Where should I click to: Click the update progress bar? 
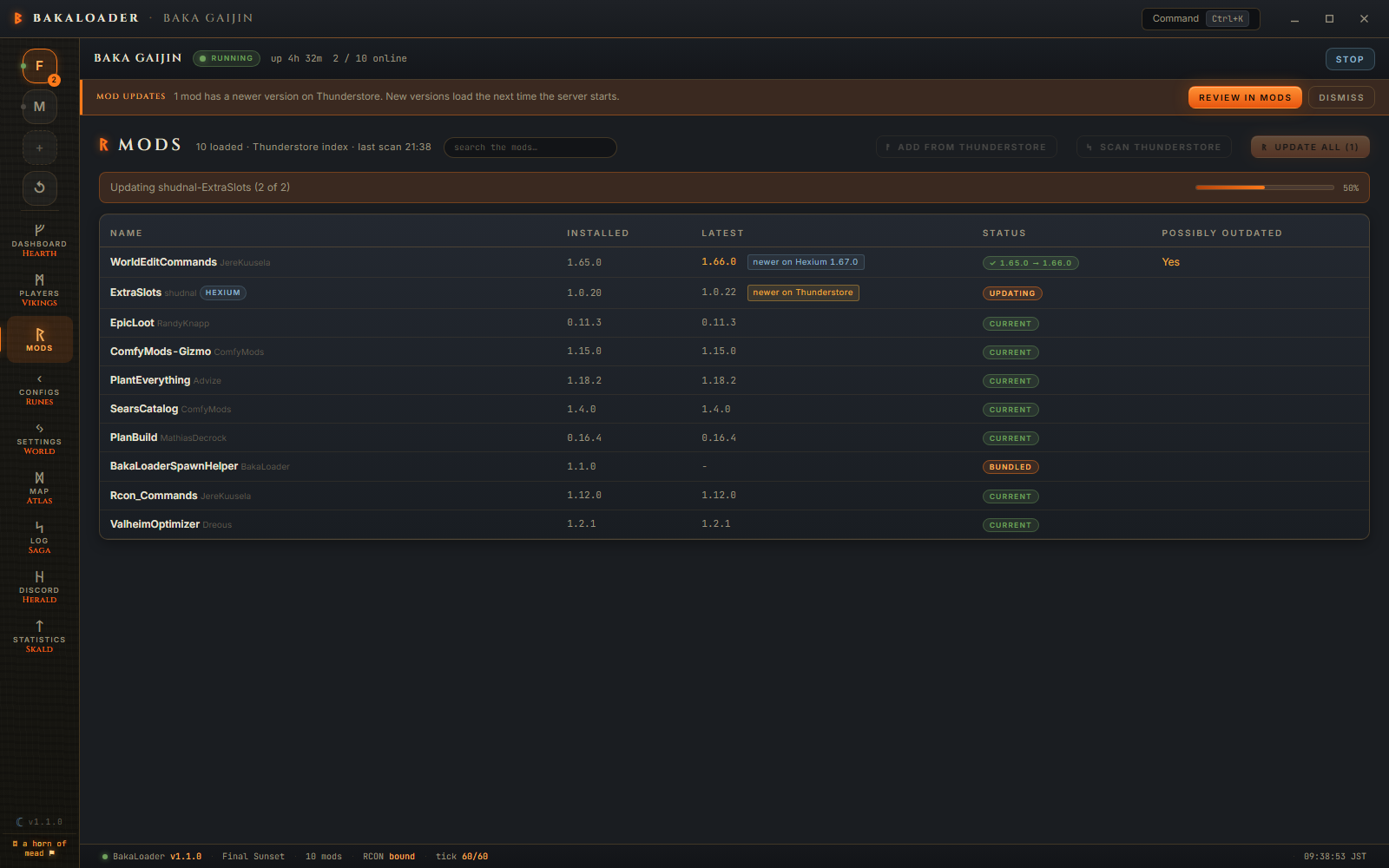[1265, 187]
